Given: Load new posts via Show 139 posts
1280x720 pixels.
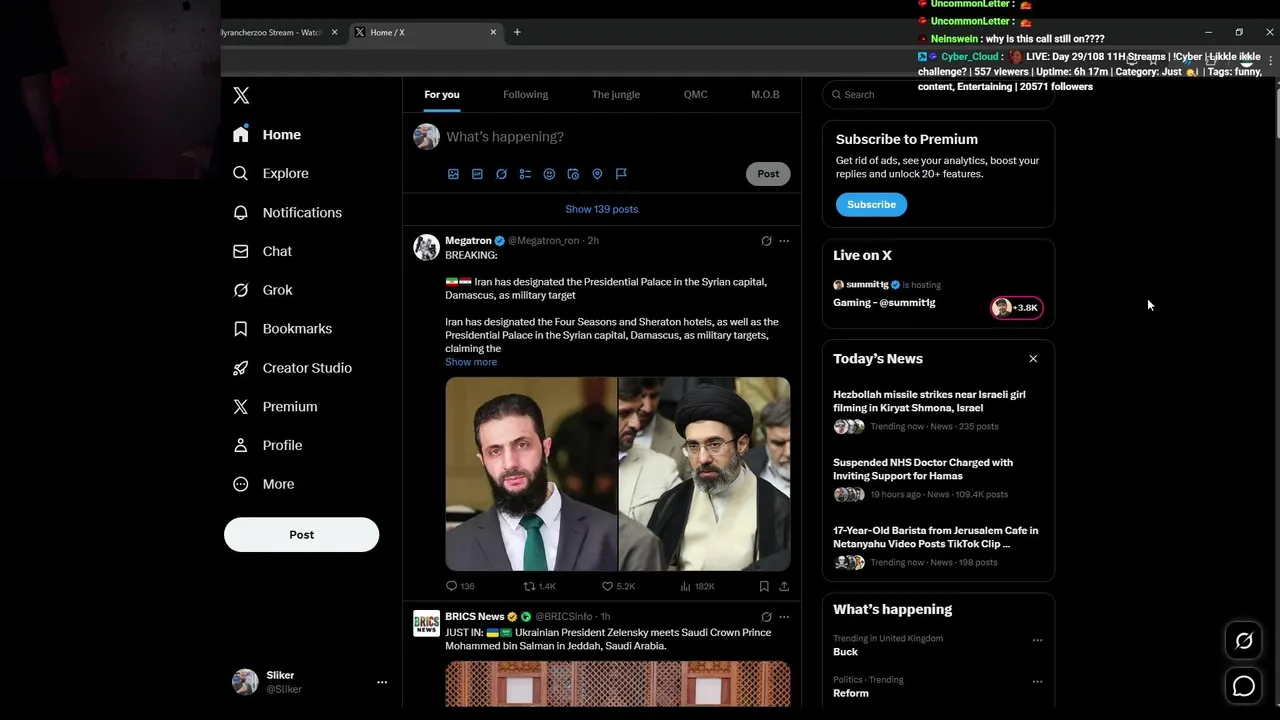Looking at the screenshot, I should click(601, 209).
